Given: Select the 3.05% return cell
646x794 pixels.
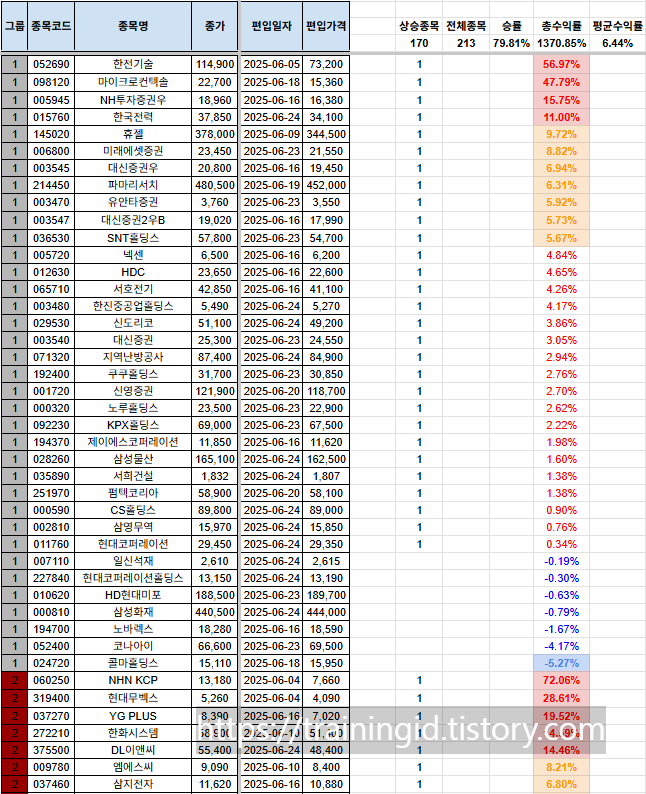Looking at the screenshot, I should 561,340.
